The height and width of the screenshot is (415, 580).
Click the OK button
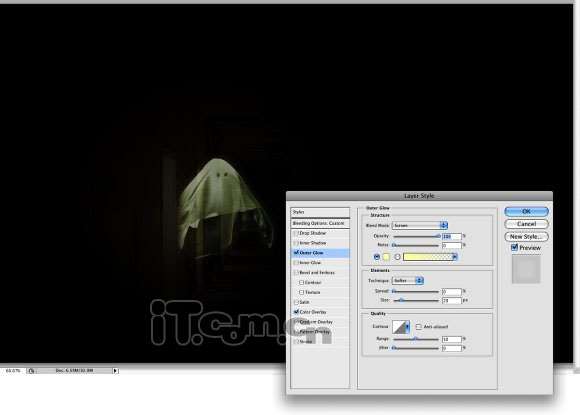526,212
